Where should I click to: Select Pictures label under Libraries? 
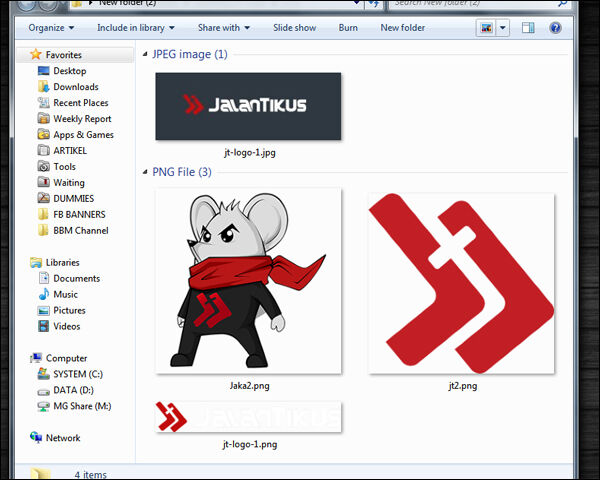click(x=69, y=310)
